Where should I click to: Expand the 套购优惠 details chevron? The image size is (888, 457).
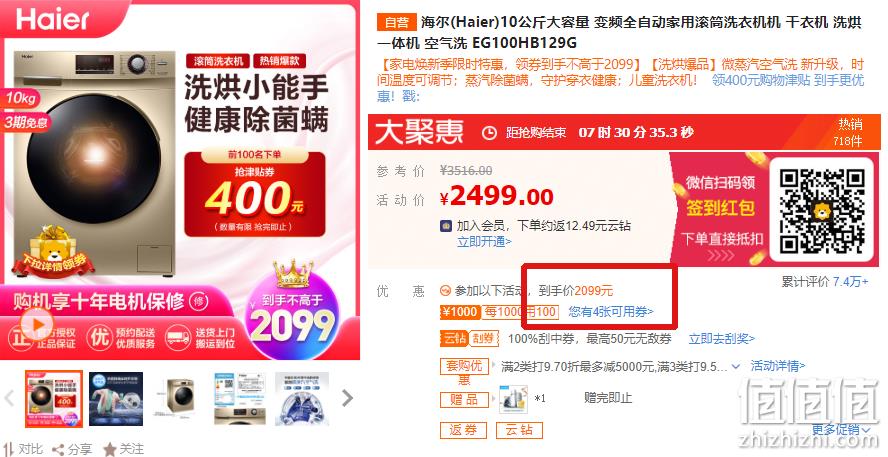click(x=735, y=366)
